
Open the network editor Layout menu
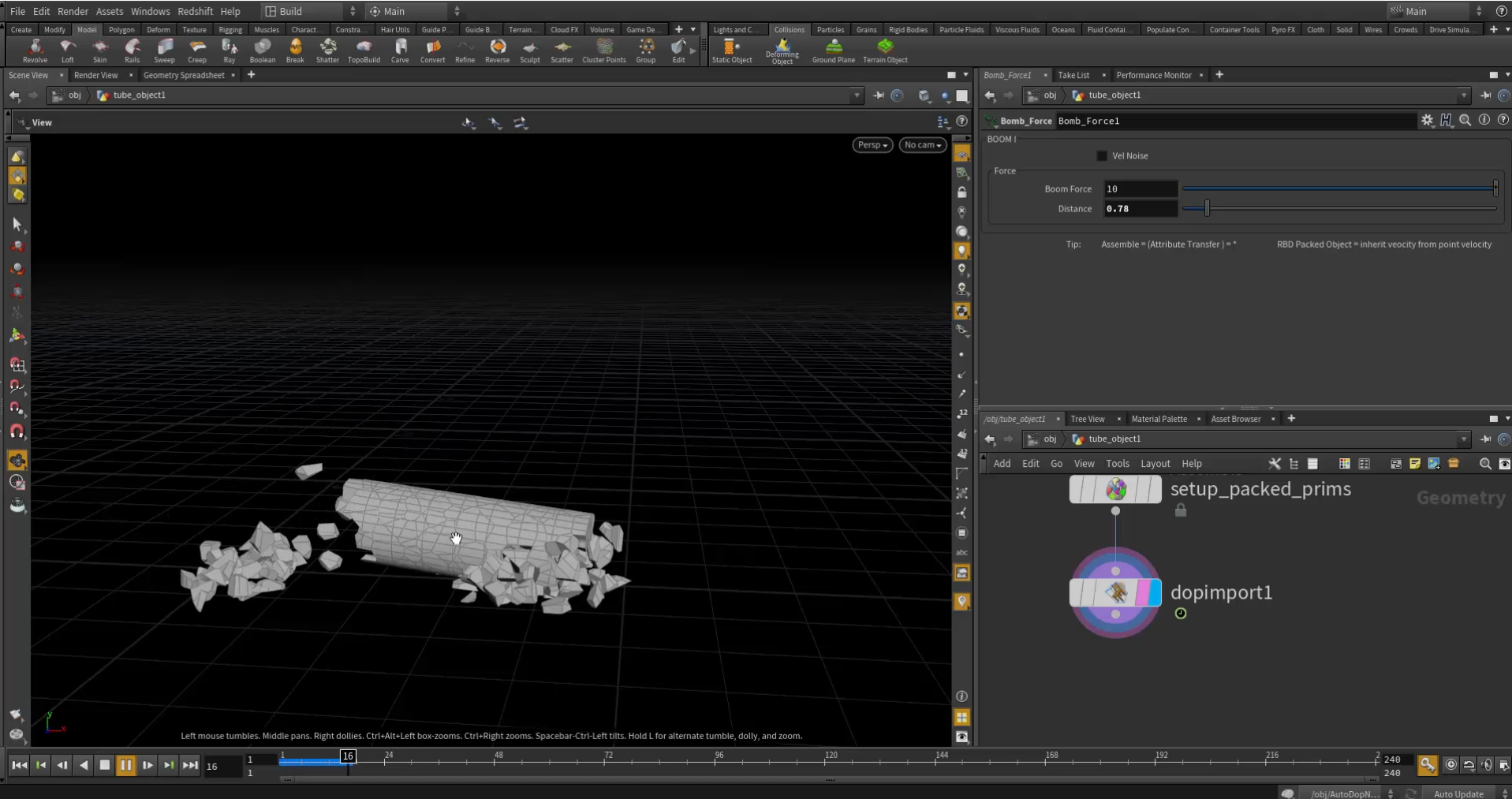click(x=1155, y=464)
